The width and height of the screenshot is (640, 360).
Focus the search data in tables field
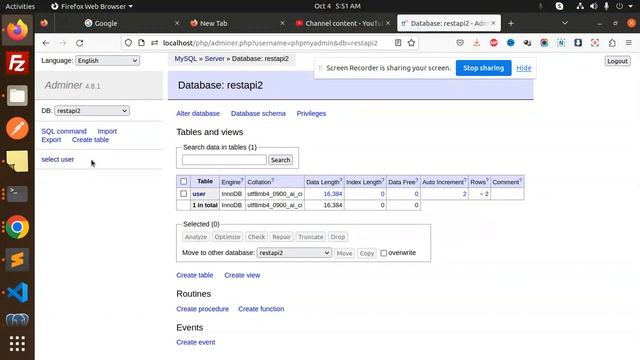pos(224,160)
